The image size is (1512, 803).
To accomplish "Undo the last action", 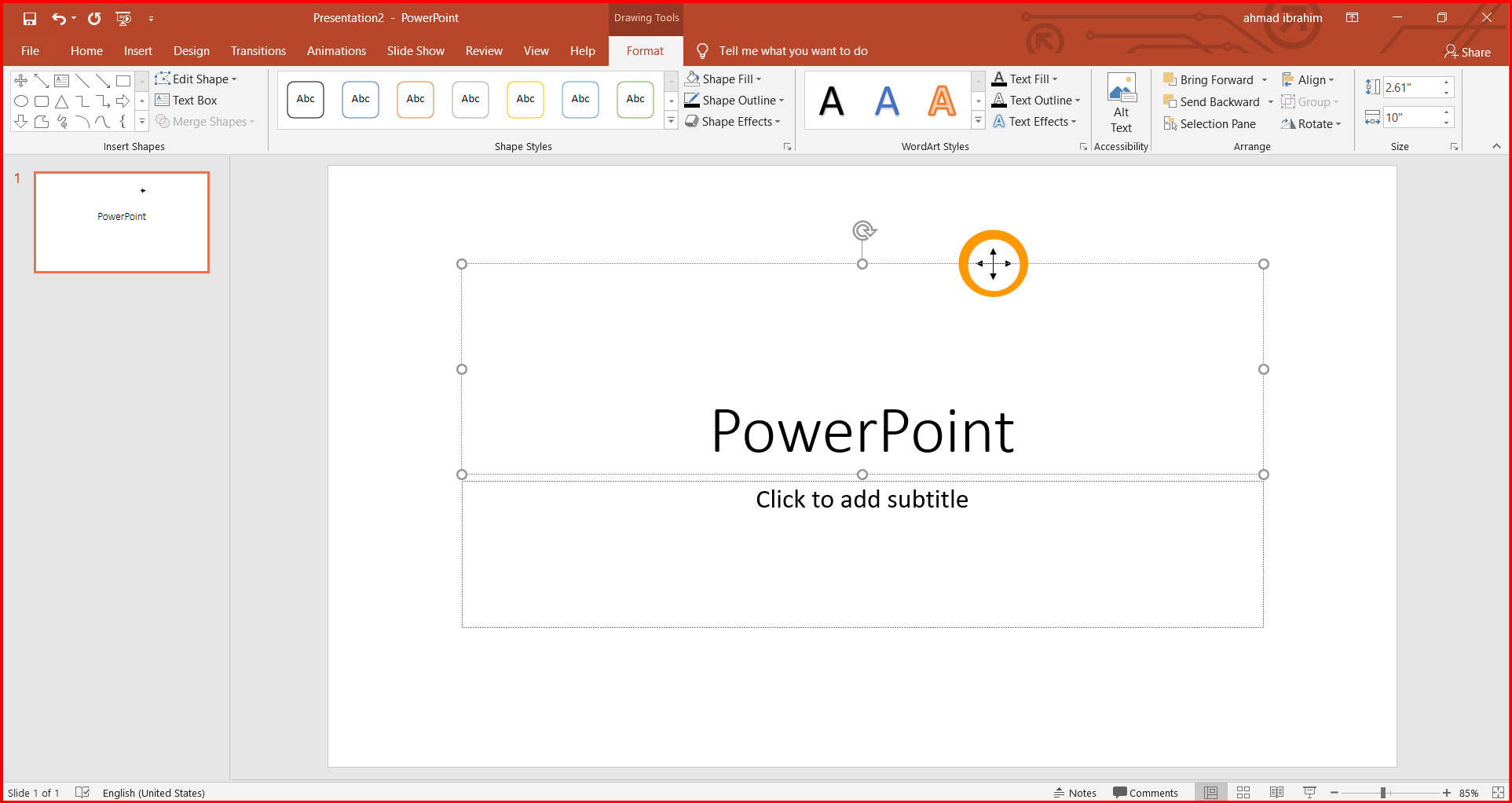I will (x=59, y=18).
